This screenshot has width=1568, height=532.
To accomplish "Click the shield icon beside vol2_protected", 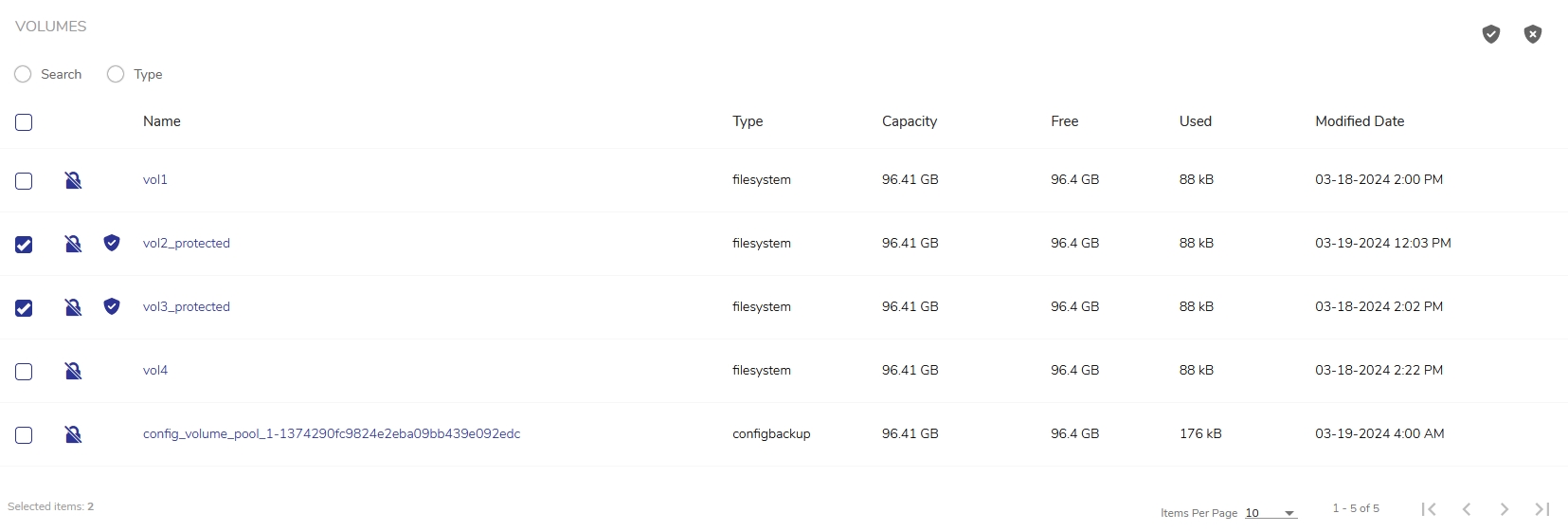I will [112, 243].
